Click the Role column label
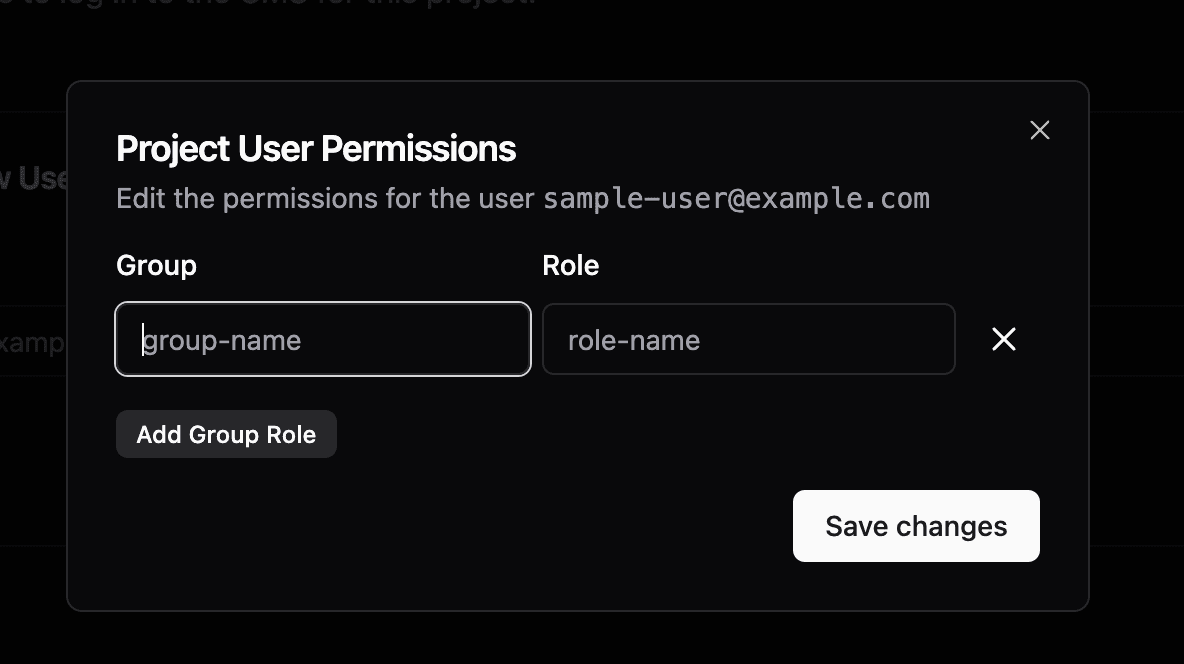Screen dimensions: 1184x664 [570, 265]
